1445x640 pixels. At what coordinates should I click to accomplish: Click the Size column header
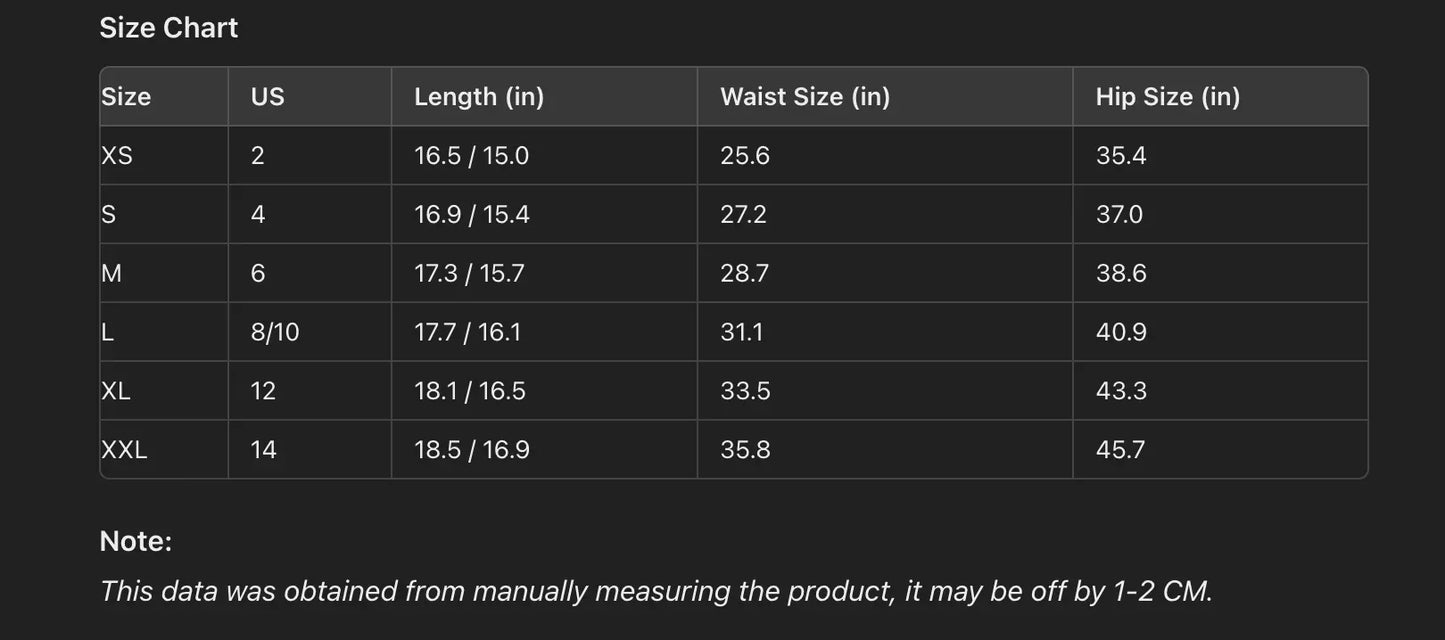(126, 97)
